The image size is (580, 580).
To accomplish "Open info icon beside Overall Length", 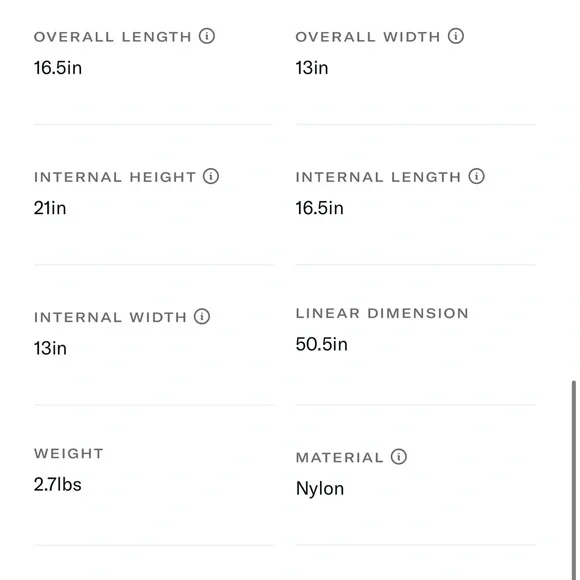I will click(207, 36).
